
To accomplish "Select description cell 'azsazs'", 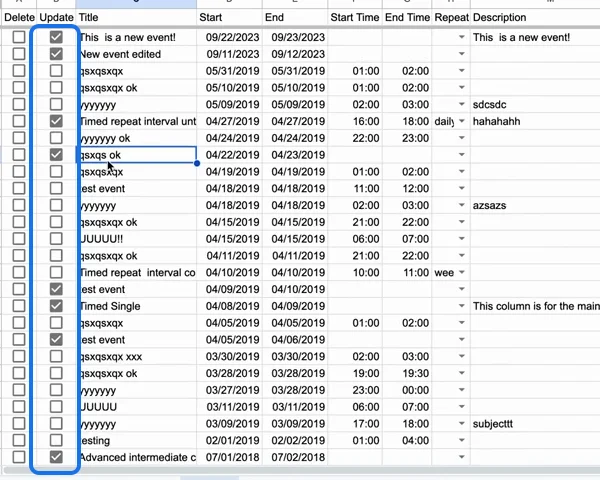I will click(535, 205).
